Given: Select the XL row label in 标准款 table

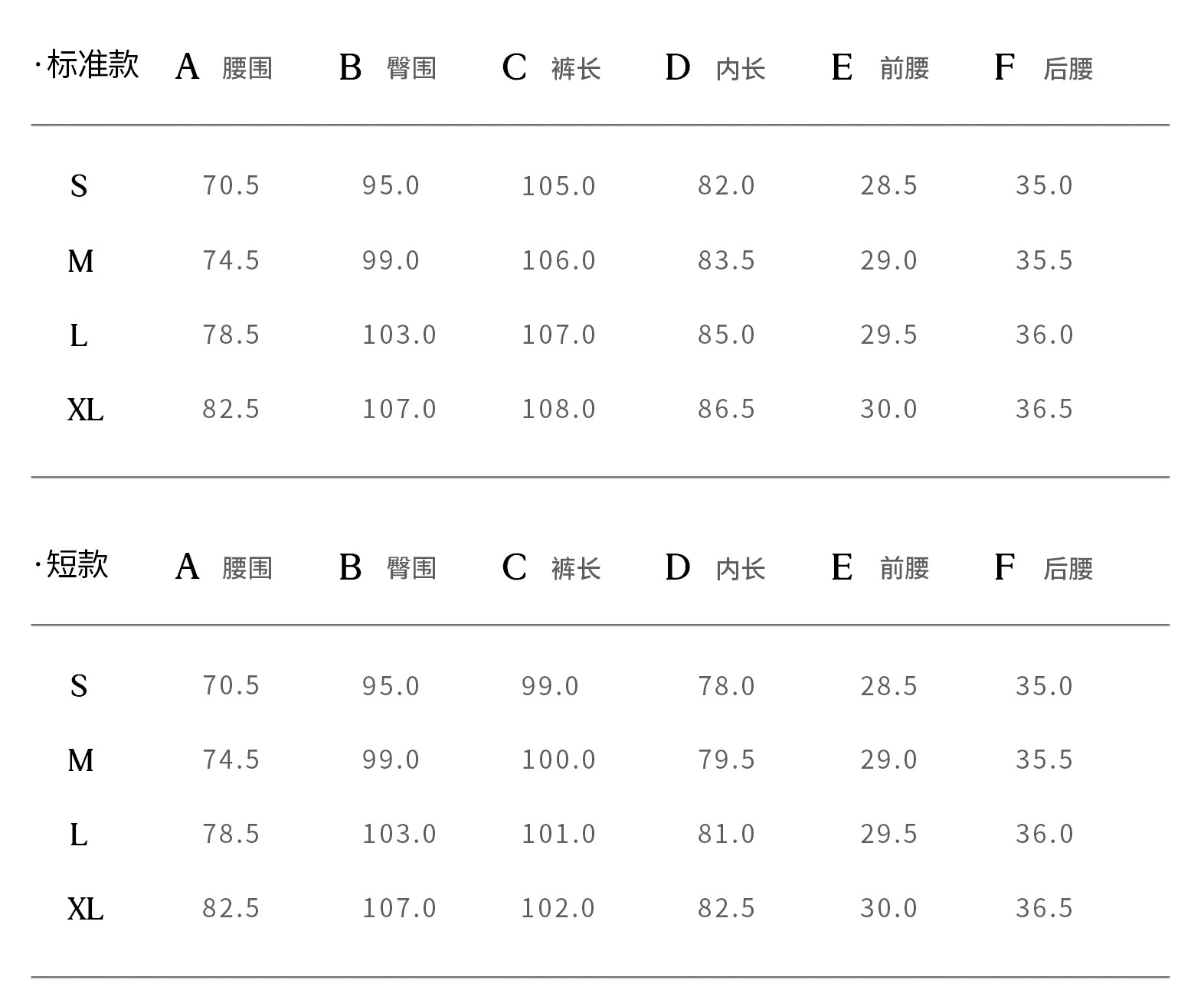Looking at the screenshot, I should (x=85, y=410).
